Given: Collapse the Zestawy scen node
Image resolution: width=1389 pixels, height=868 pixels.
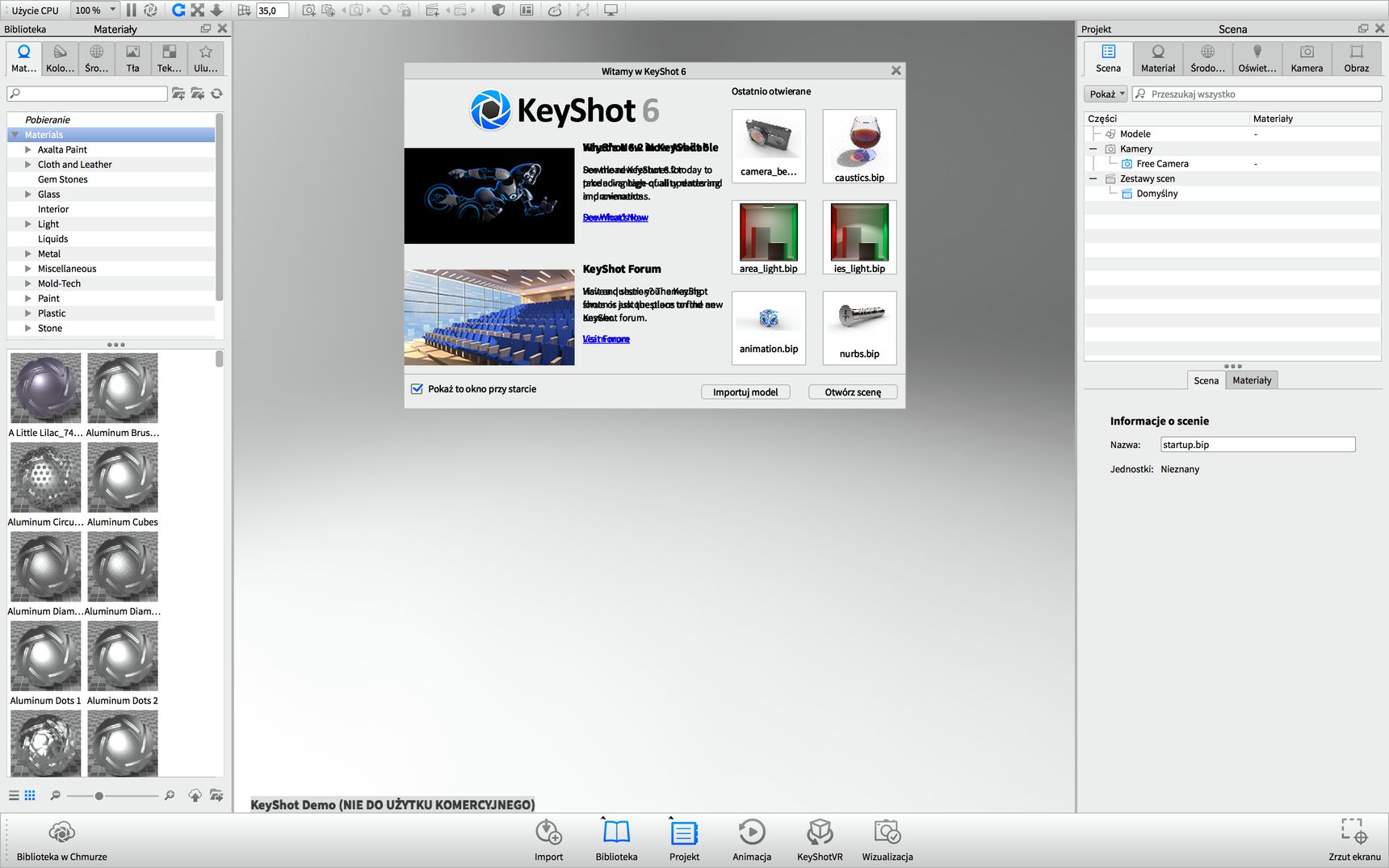Looking at the screenshot, I should pyautogui.click(x=1093, y=178).
